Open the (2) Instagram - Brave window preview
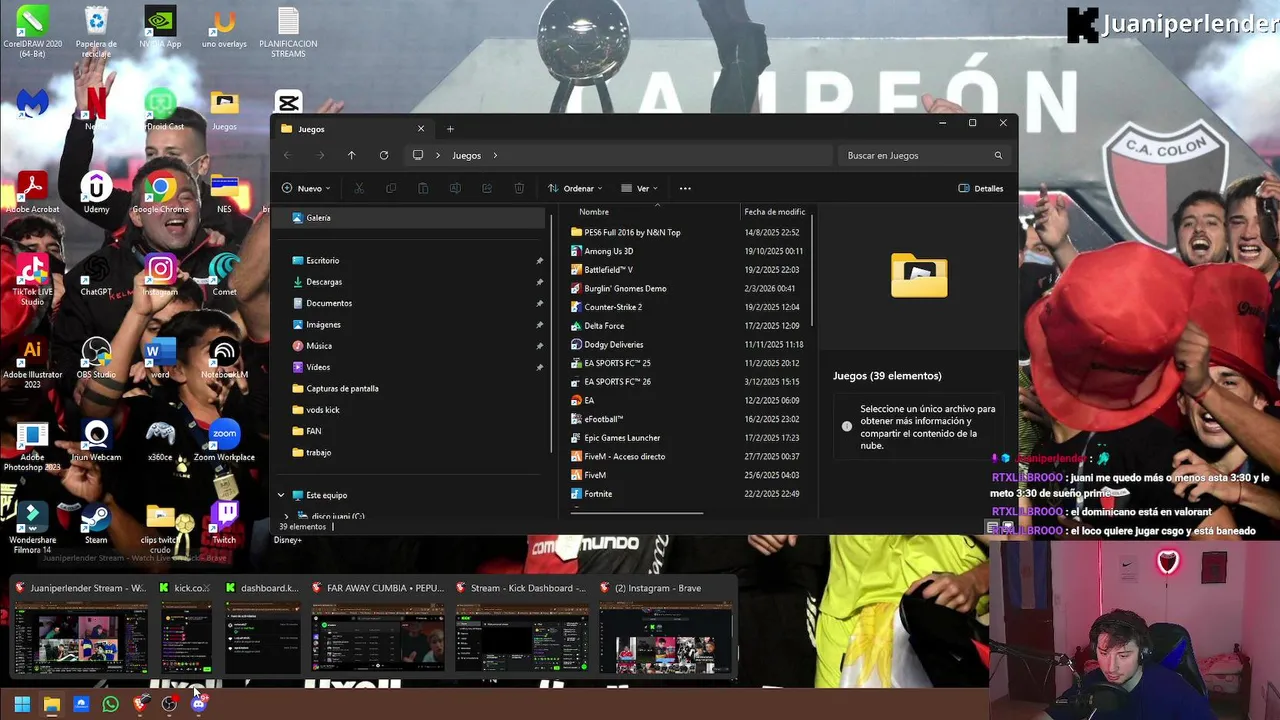 tap(666, 630)
